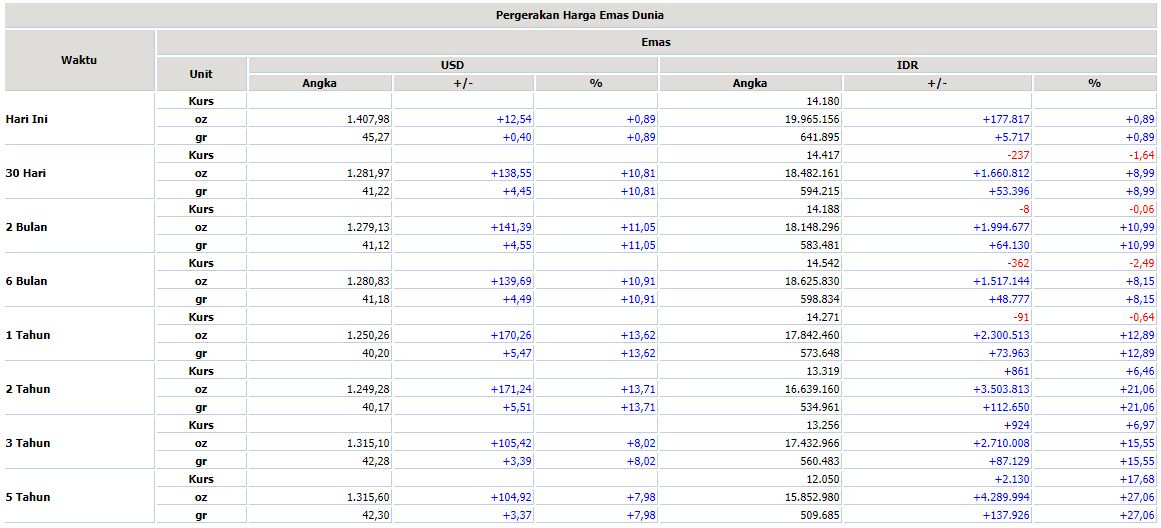This screenshot has width=1161, height=528.
Task: Select the '30 Hari' row label
Action: pos(26,173)
